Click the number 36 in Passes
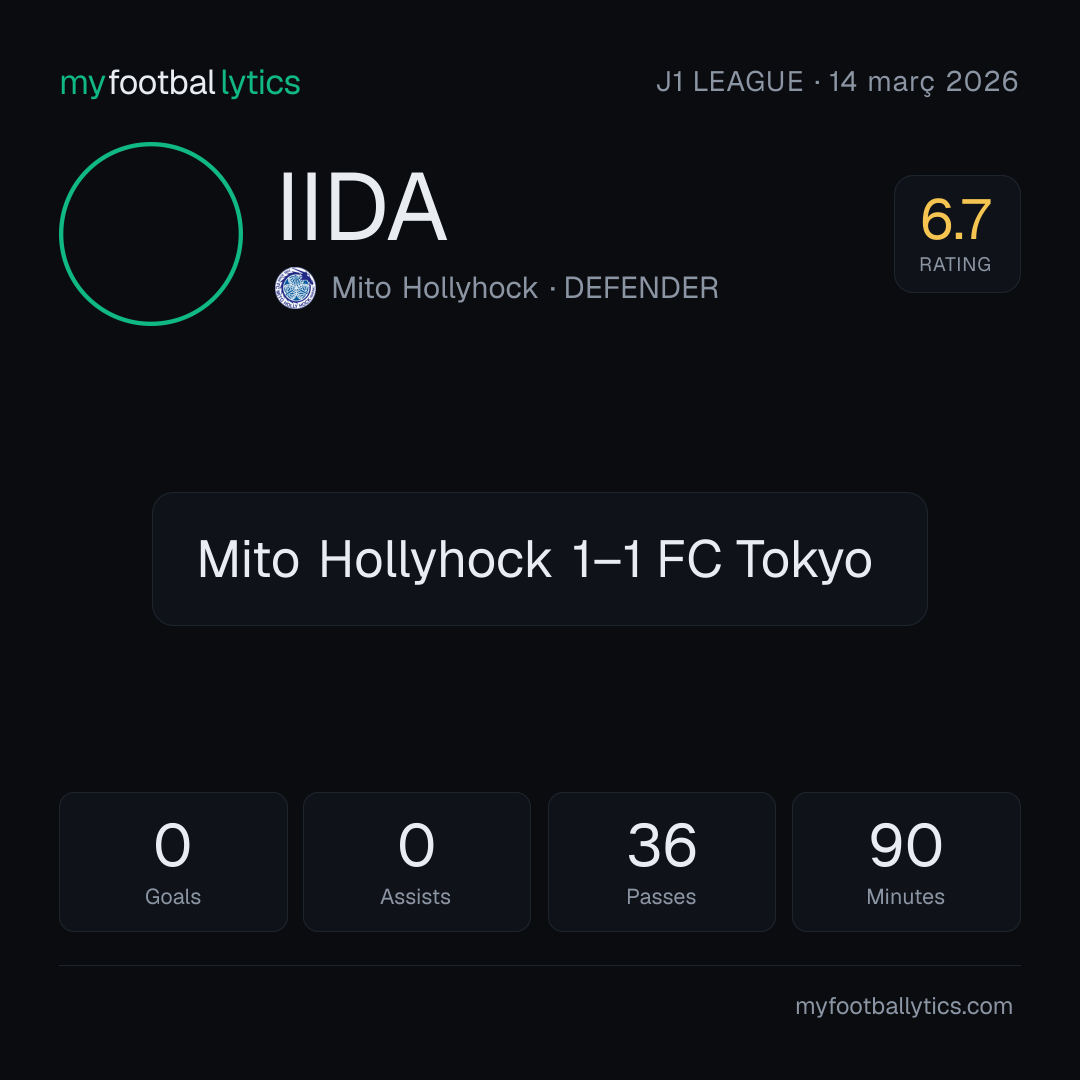Viewport: 1080px width, 1080px height. pos(662,845)
